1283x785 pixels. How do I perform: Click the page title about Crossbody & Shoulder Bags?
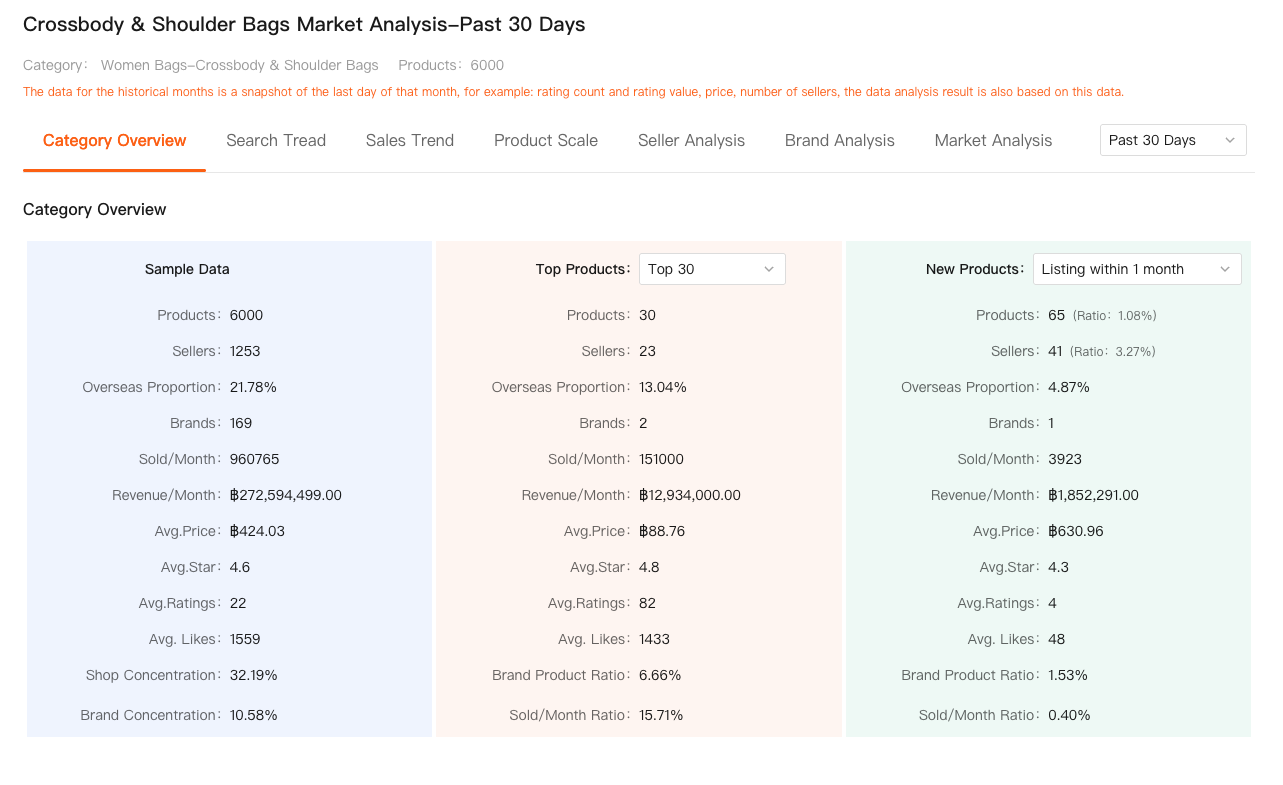click(x=304, y=24)
